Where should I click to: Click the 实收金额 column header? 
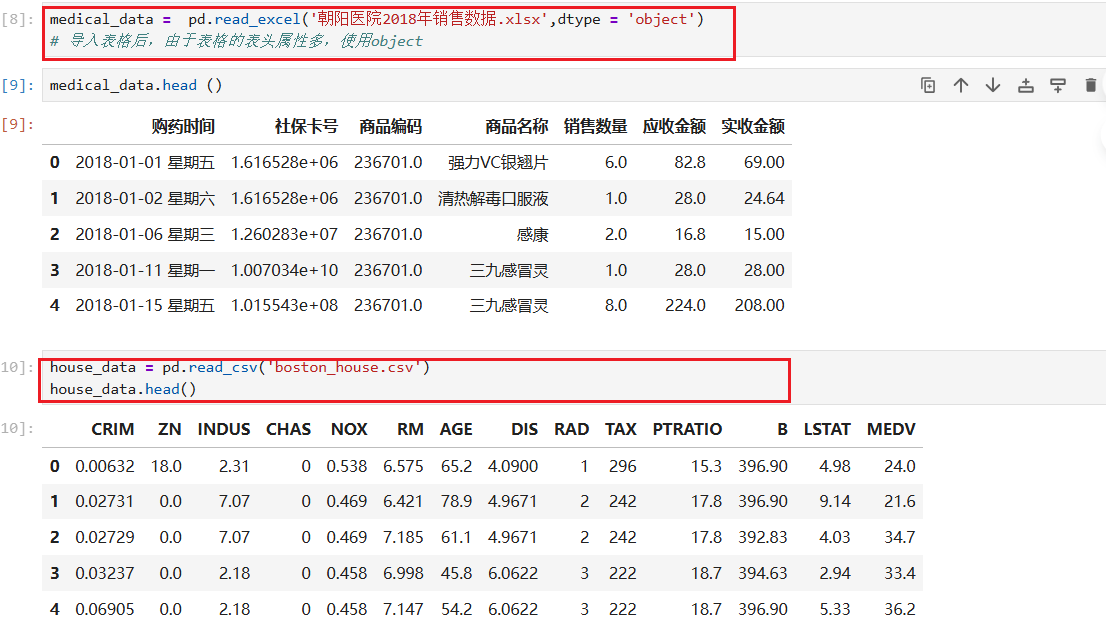coord(753,127)
